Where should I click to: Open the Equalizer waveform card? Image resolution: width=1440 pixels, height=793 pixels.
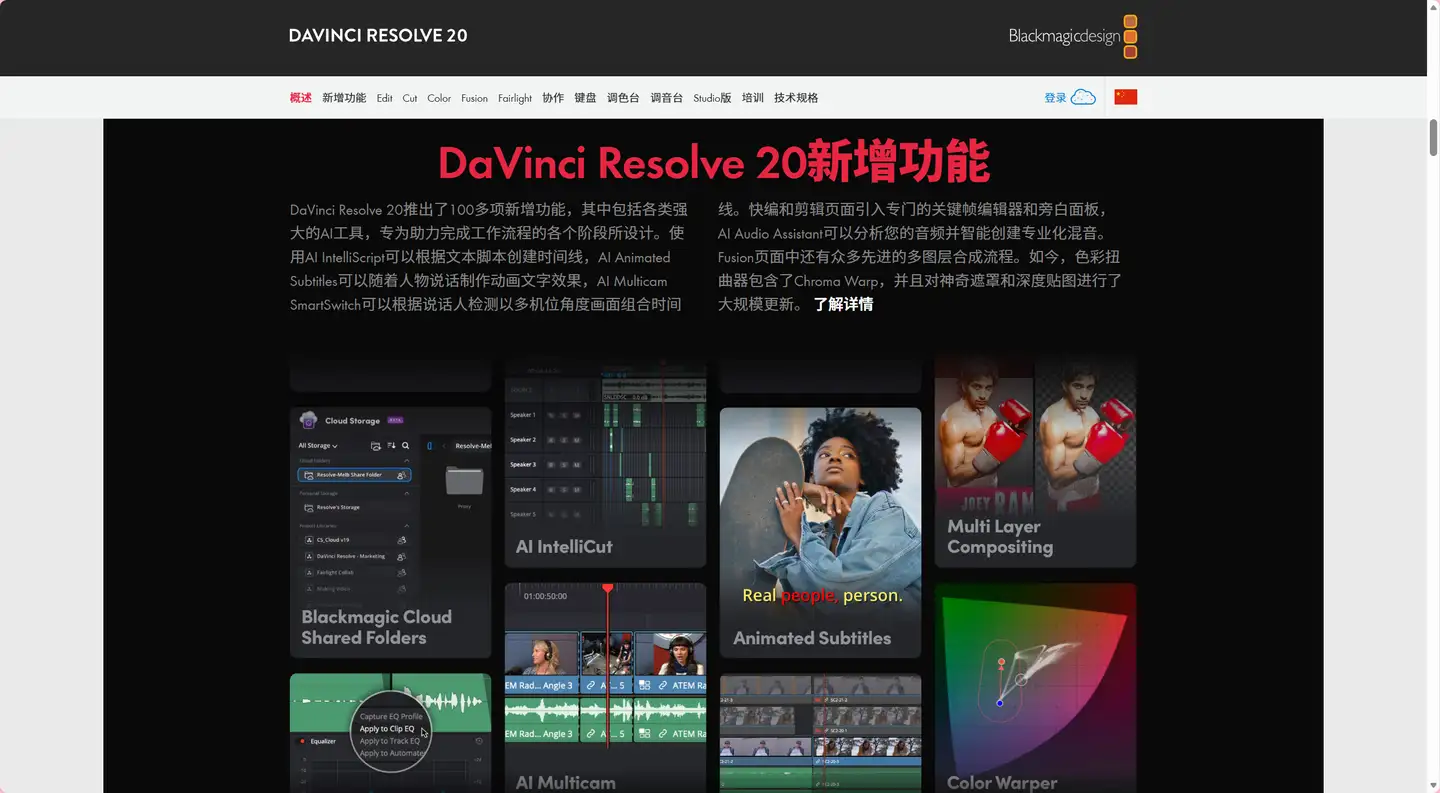[390, 733]
